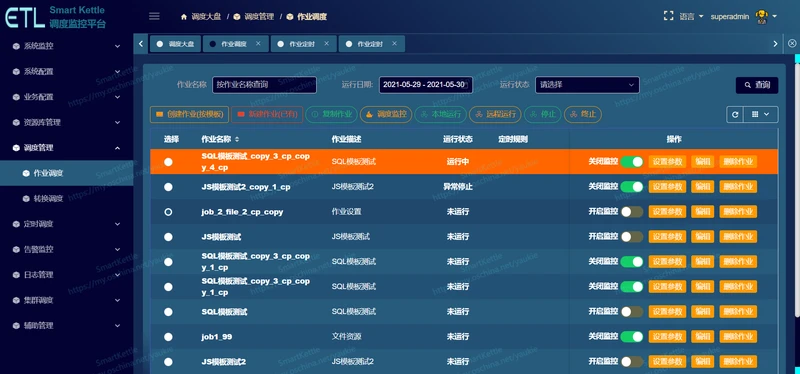Click the hamburger menu collapse icon
800x374 pixels.
click(154, 16)
